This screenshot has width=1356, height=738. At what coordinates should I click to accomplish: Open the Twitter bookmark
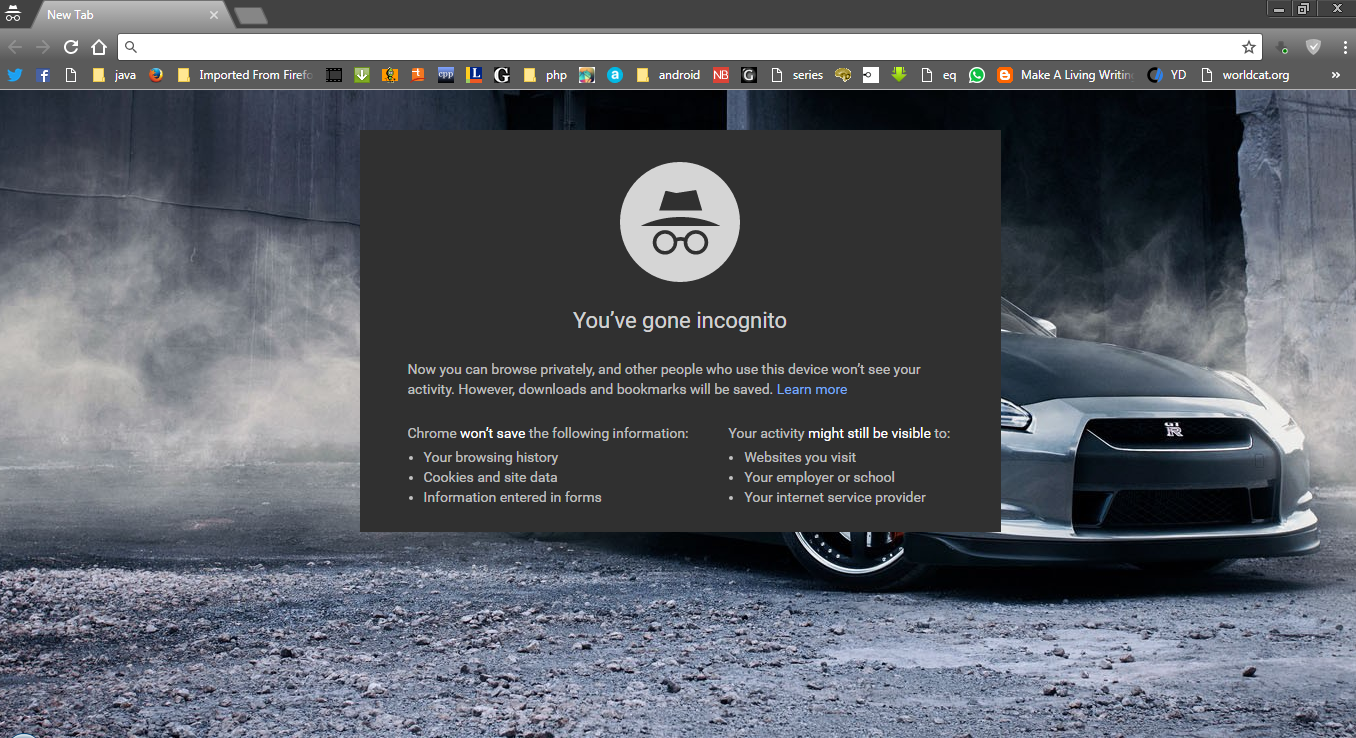tap(15, 74)
